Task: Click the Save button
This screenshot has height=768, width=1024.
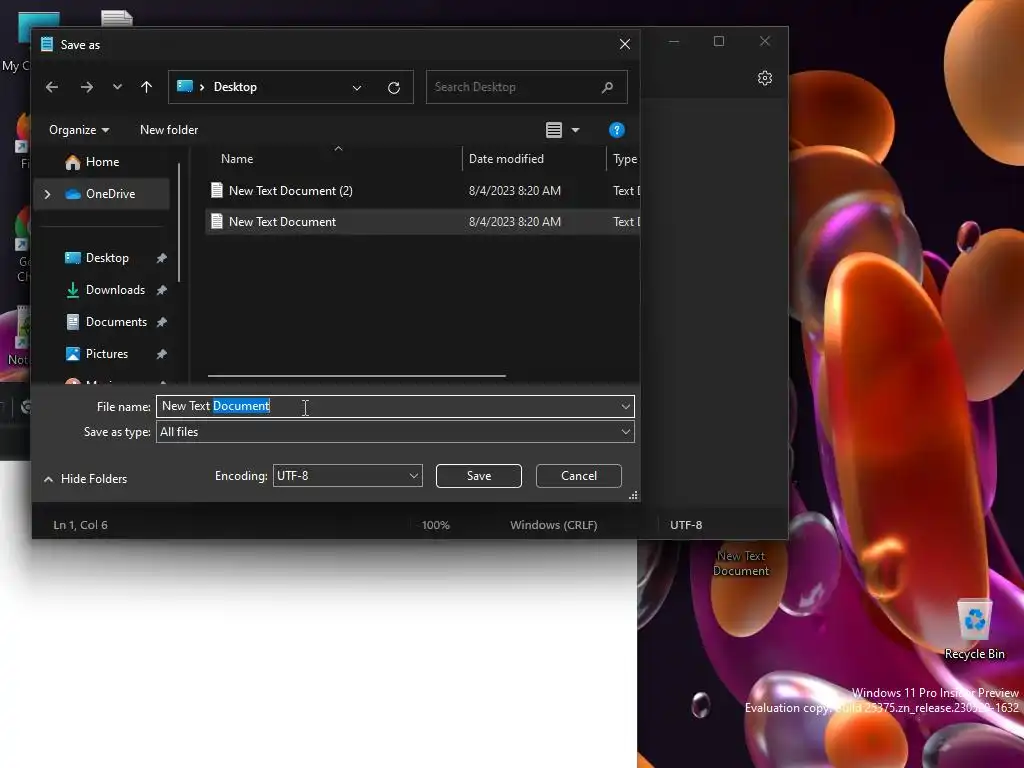Action: point(479,475)
